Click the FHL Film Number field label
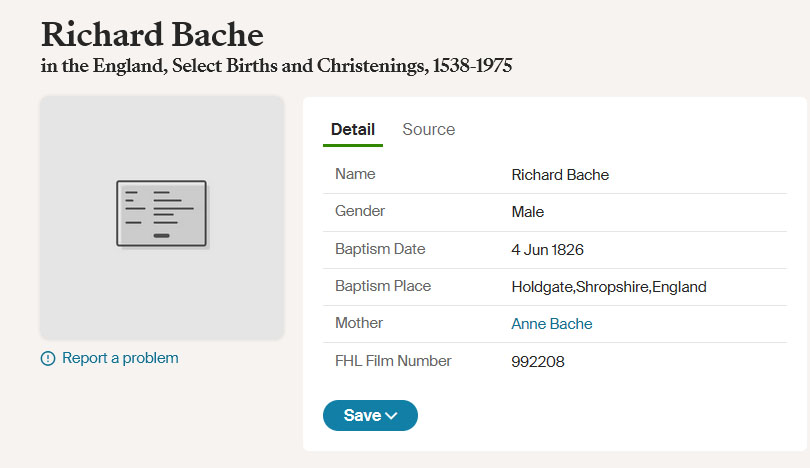The height and width of the screenshot is (468, 810). coord(393,361)
